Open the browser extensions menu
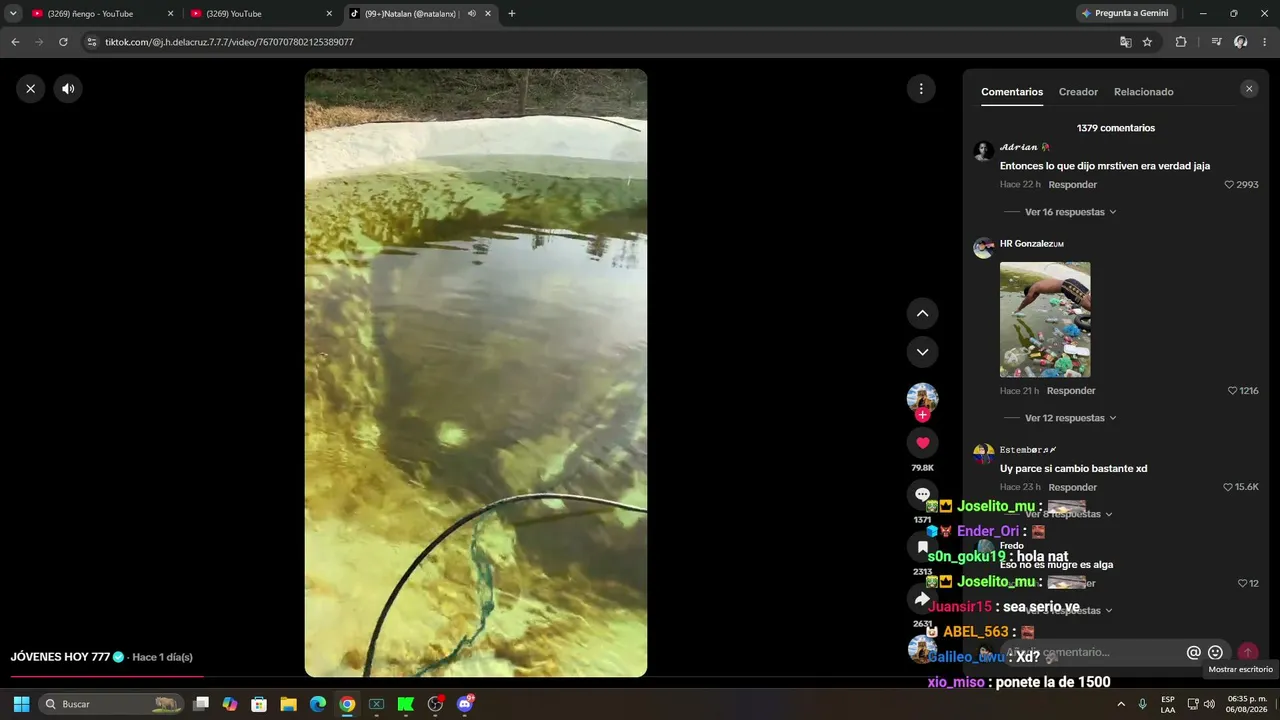1280x720 pixels. tap(1181, 42)
